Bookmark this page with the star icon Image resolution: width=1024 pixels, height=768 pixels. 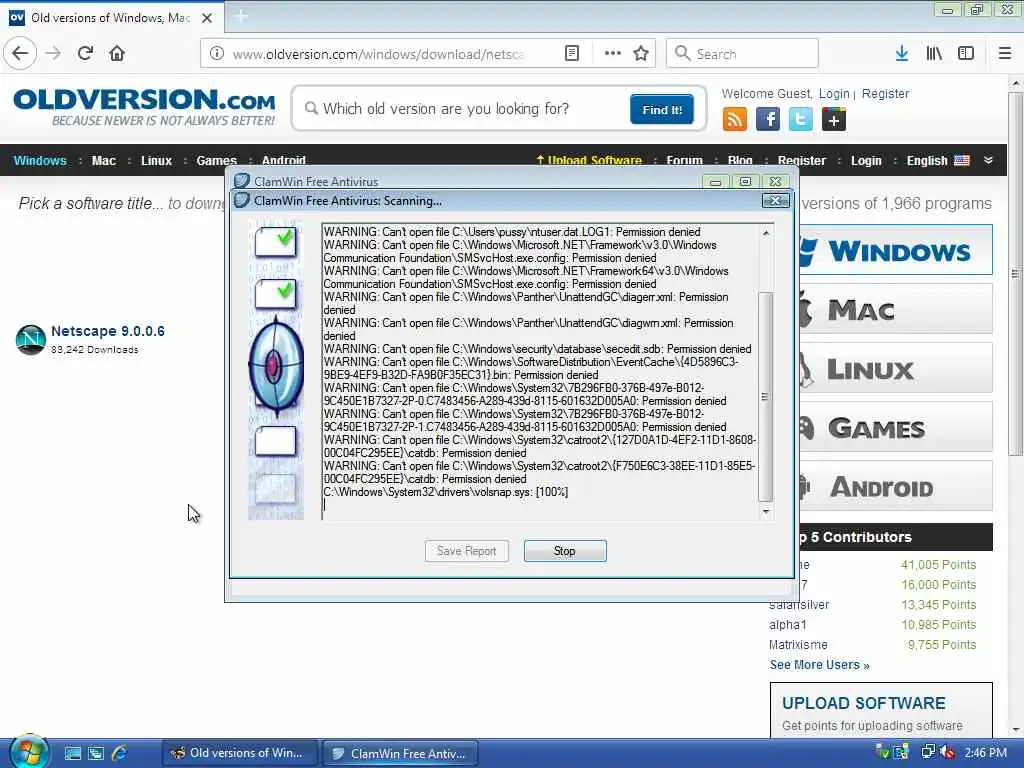pyautogui.click(x=641, y=54)
